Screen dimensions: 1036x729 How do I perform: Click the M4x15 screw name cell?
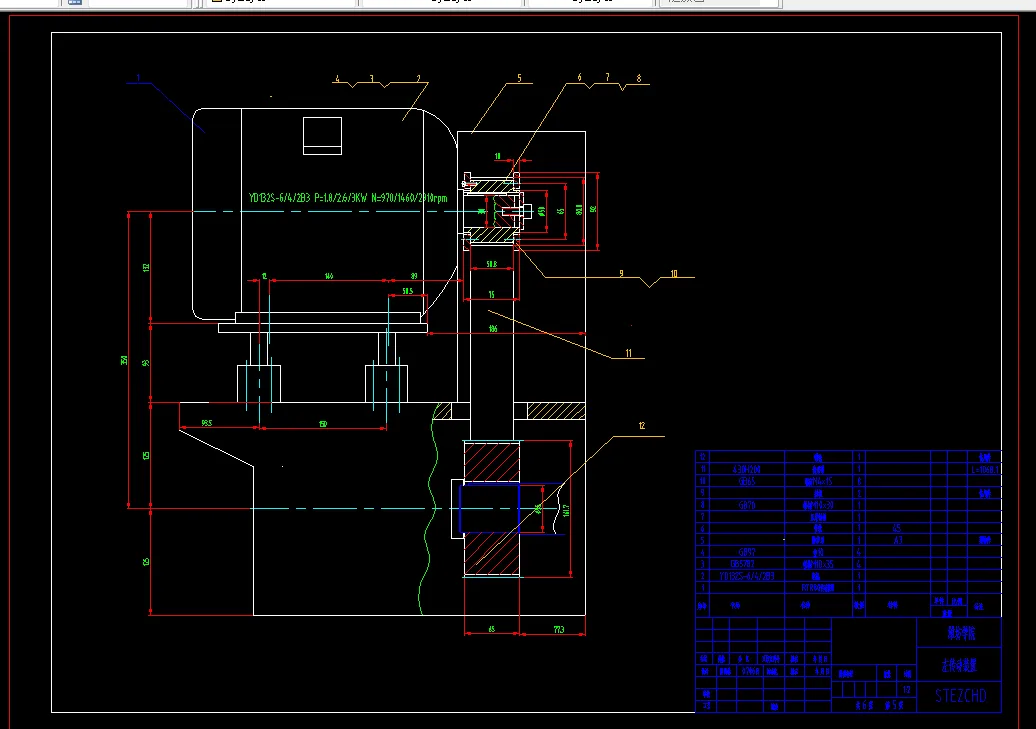pyautogui.click(x=818, y=481)
